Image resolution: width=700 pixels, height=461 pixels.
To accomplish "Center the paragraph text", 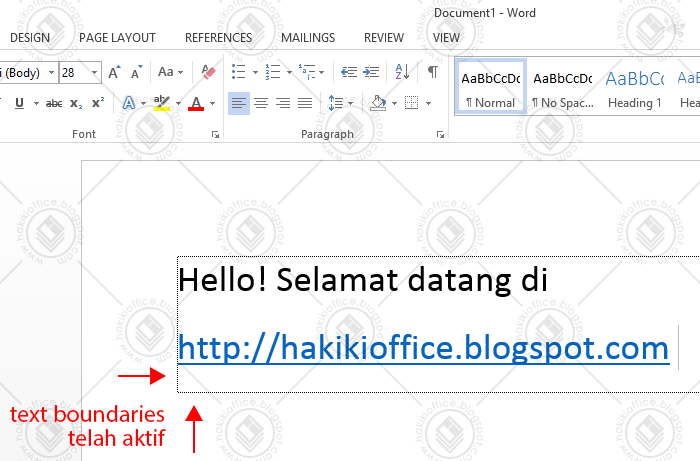I will (261, 104).
